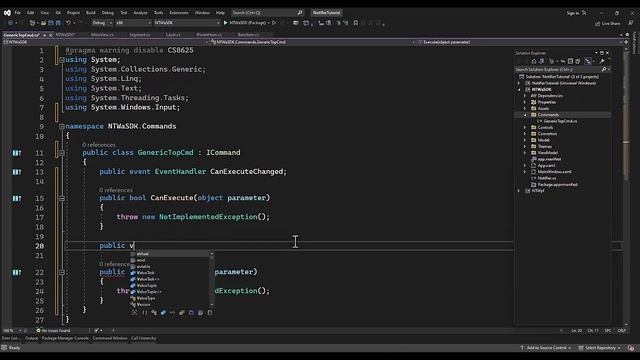
Task: Click Solution Explorer search magnifier icon
Action: click(604, 69)
